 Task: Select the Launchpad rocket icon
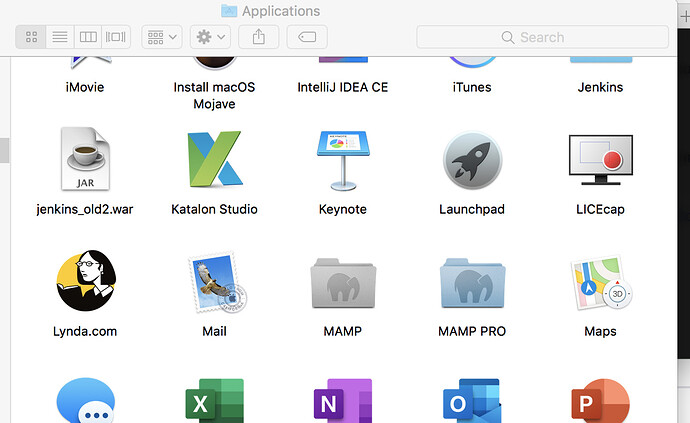point(472,161)
